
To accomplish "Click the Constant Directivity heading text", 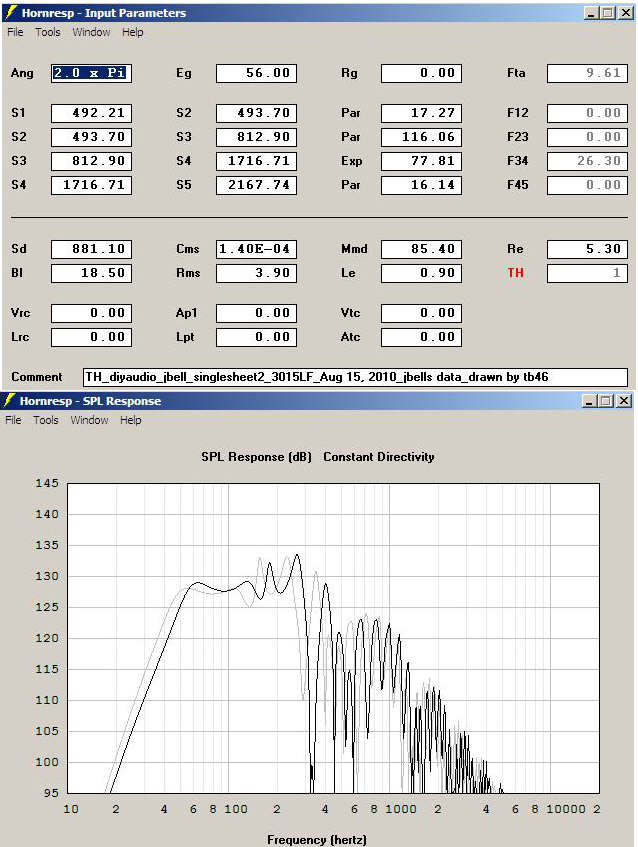I will coord(379,456).
